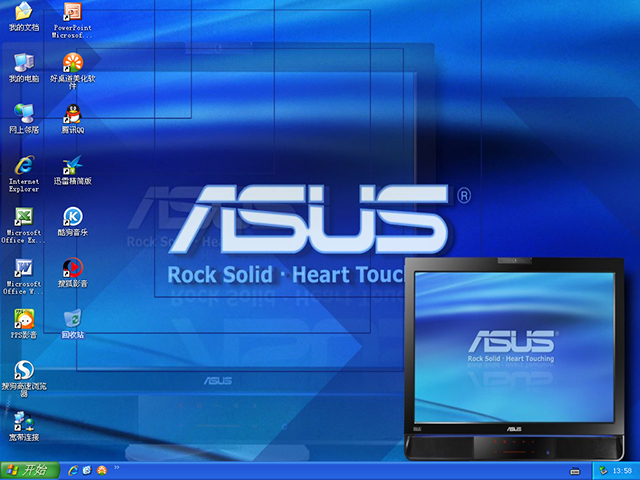
Task: Click the Broadband Connection (宽带连接) shortcut
Action: [x=24, y=421]
